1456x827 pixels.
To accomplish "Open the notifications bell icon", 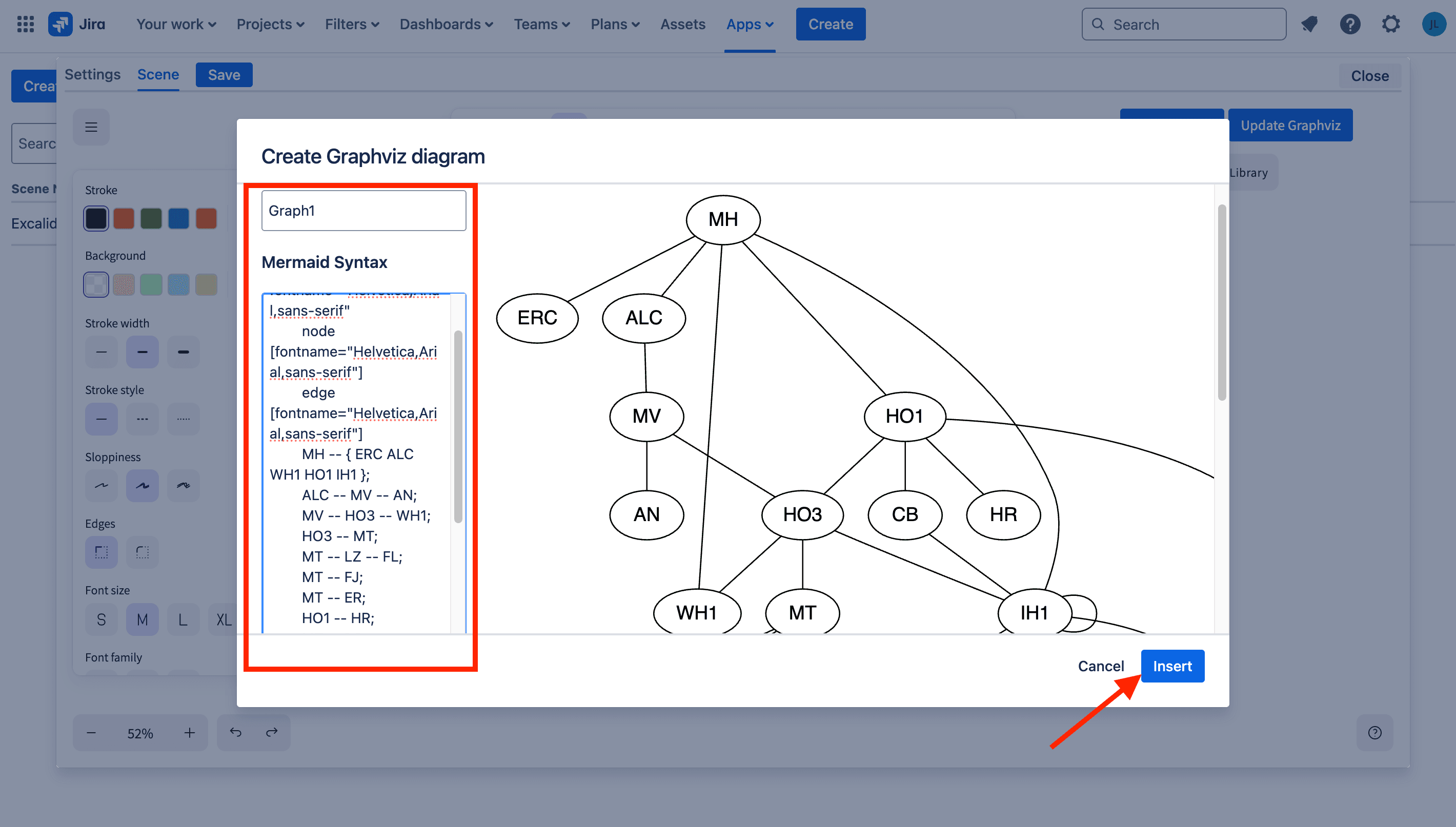I will (x=1309, y=25).
